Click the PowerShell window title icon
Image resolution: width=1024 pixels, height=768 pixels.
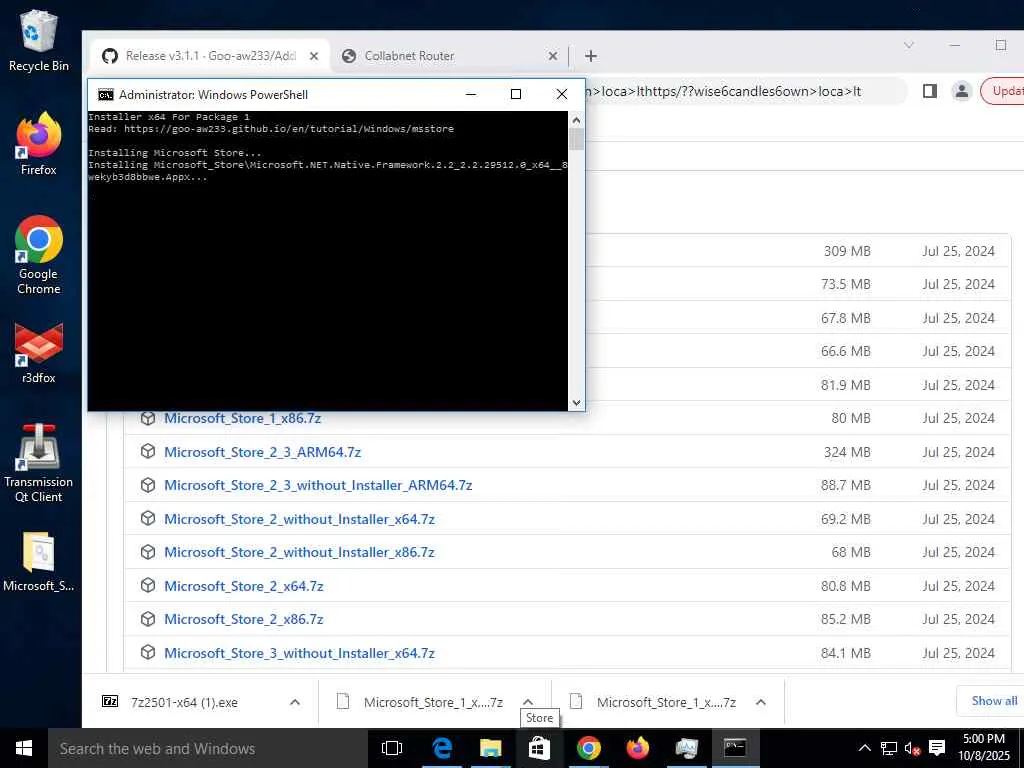pos(105,95)
